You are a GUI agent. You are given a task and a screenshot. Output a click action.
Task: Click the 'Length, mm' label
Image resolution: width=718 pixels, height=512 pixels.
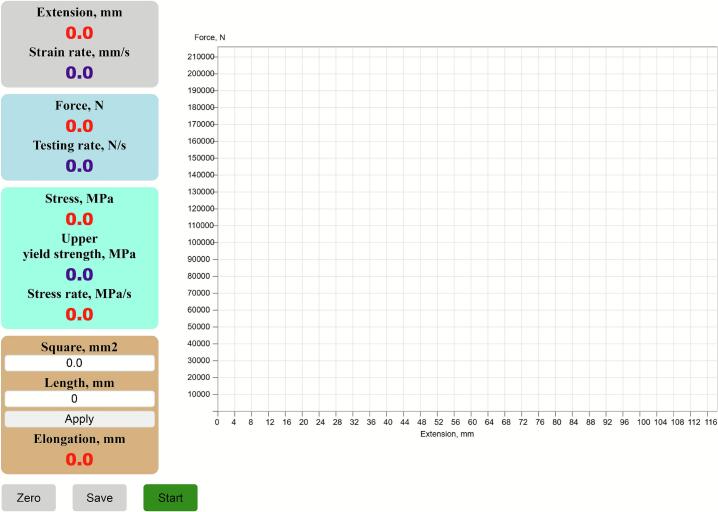point(79,383)
